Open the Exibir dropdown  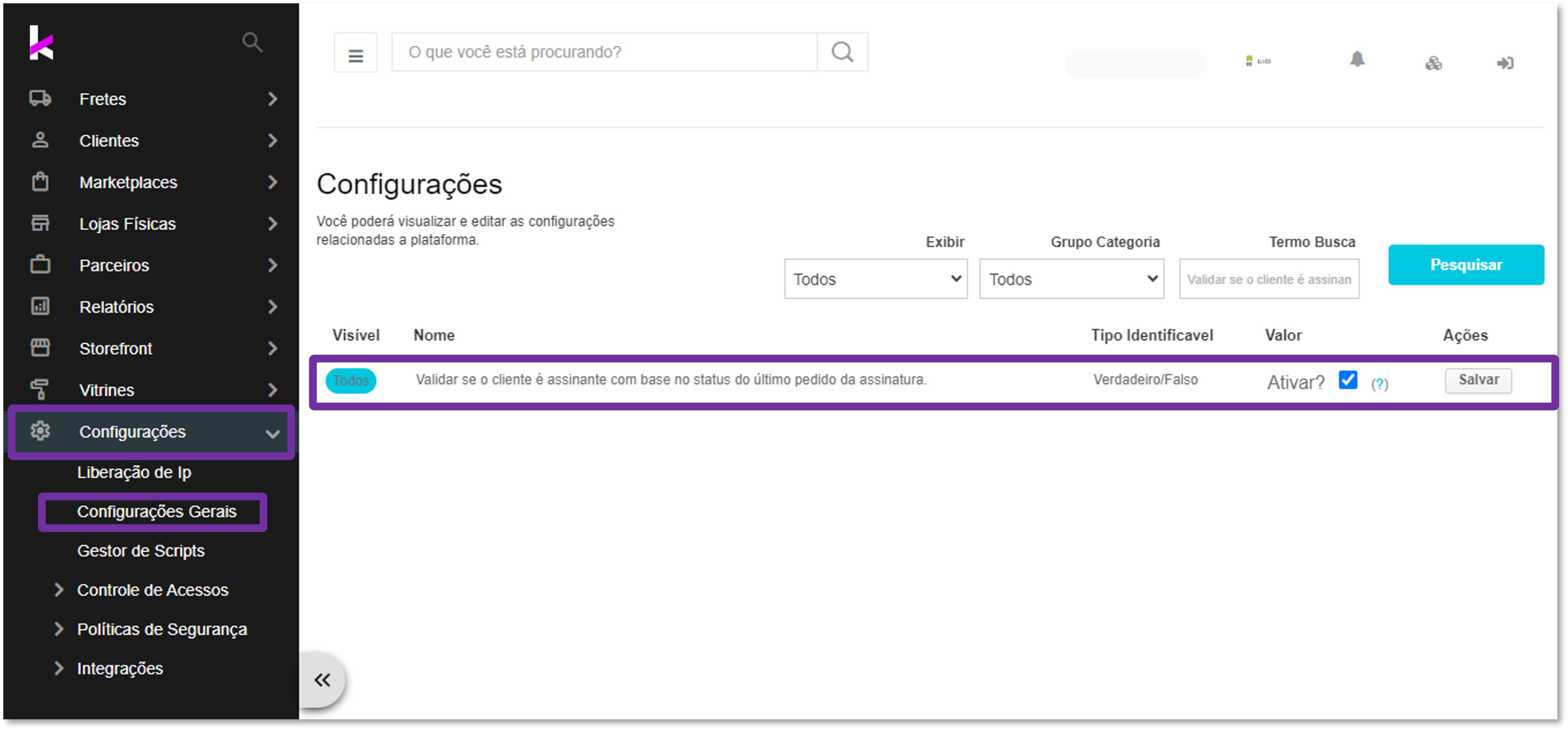point(875,279)
